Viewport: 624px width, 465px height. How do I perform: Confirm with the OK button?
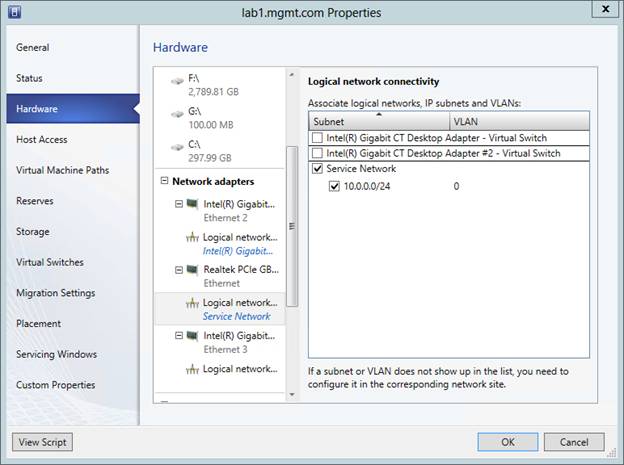point(508,442)
